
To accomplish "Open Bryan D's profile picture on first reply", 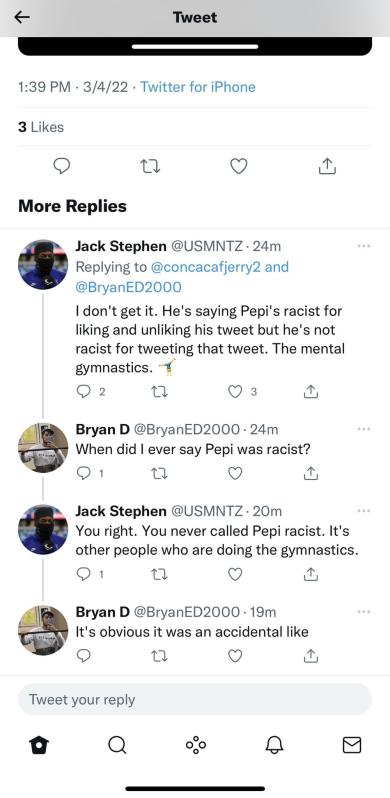I will click(x=43, y=447).
